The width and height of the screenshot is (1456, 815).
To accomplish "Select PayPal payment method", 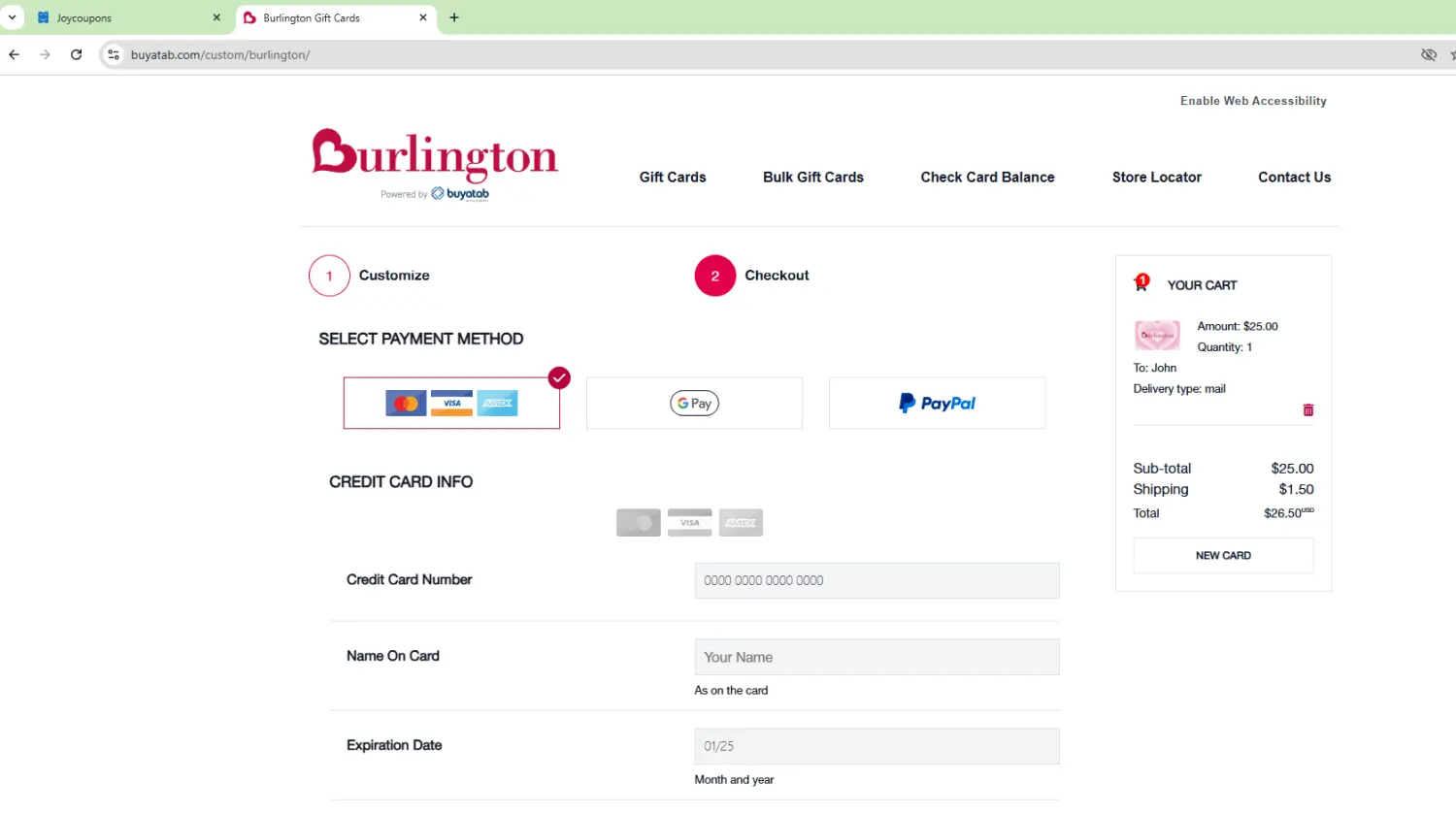I will tap(937, 403).
